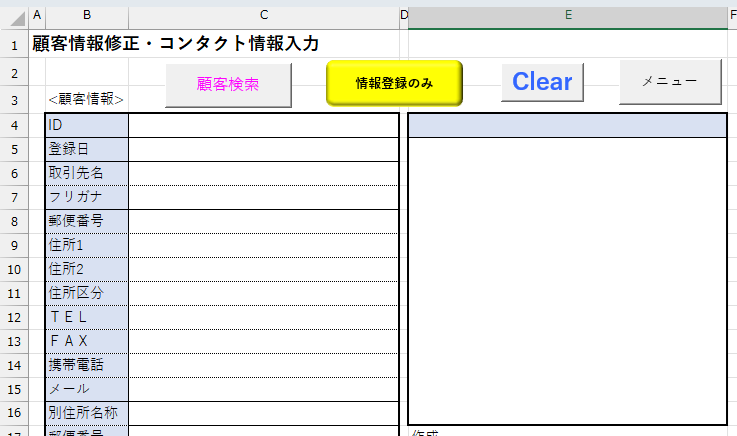Click row 1 header
The image size is (737, 436).
[x=14, y=44]
